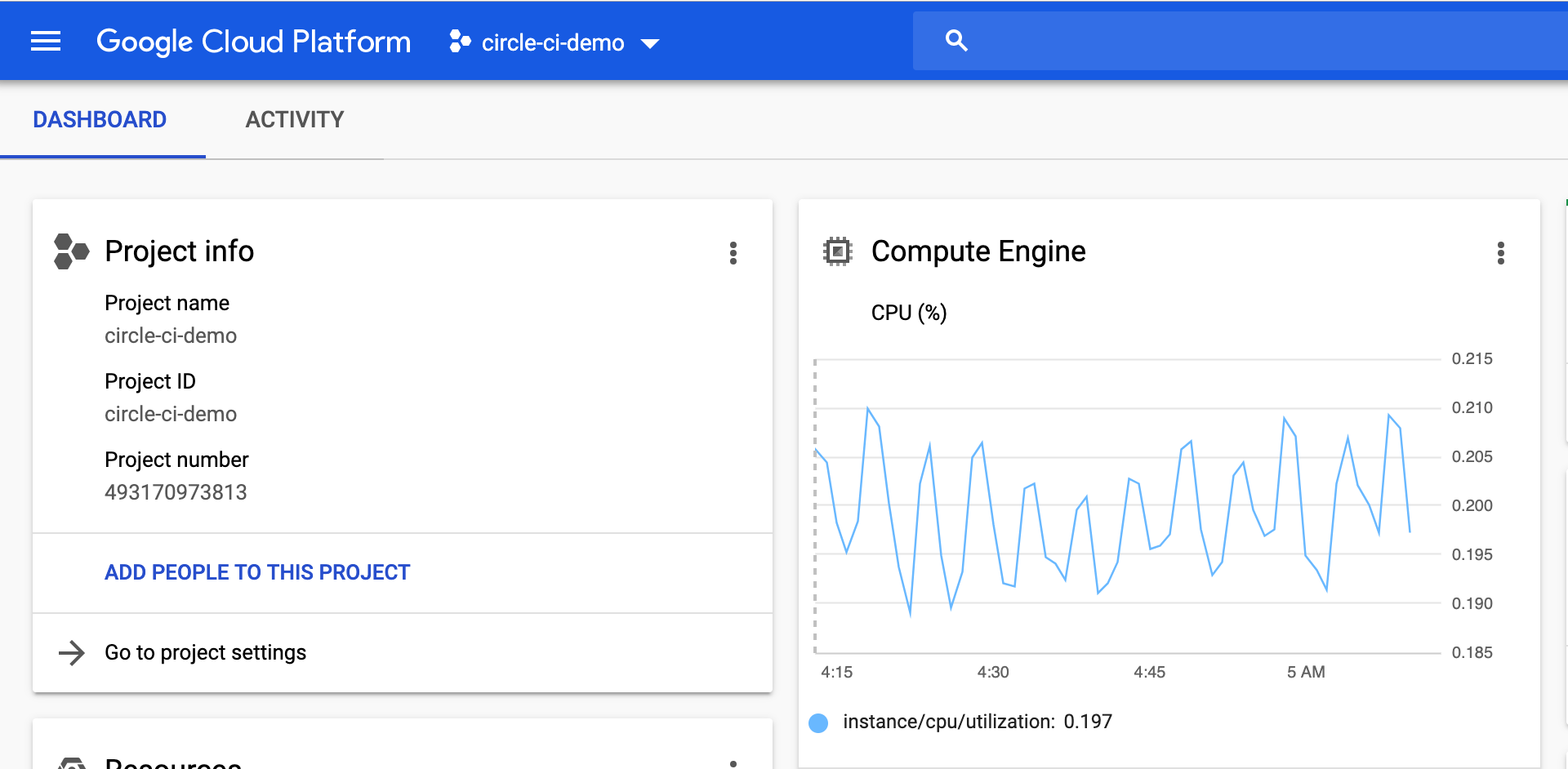Click the Project info hexagons icon

click(x=71, y=251)
